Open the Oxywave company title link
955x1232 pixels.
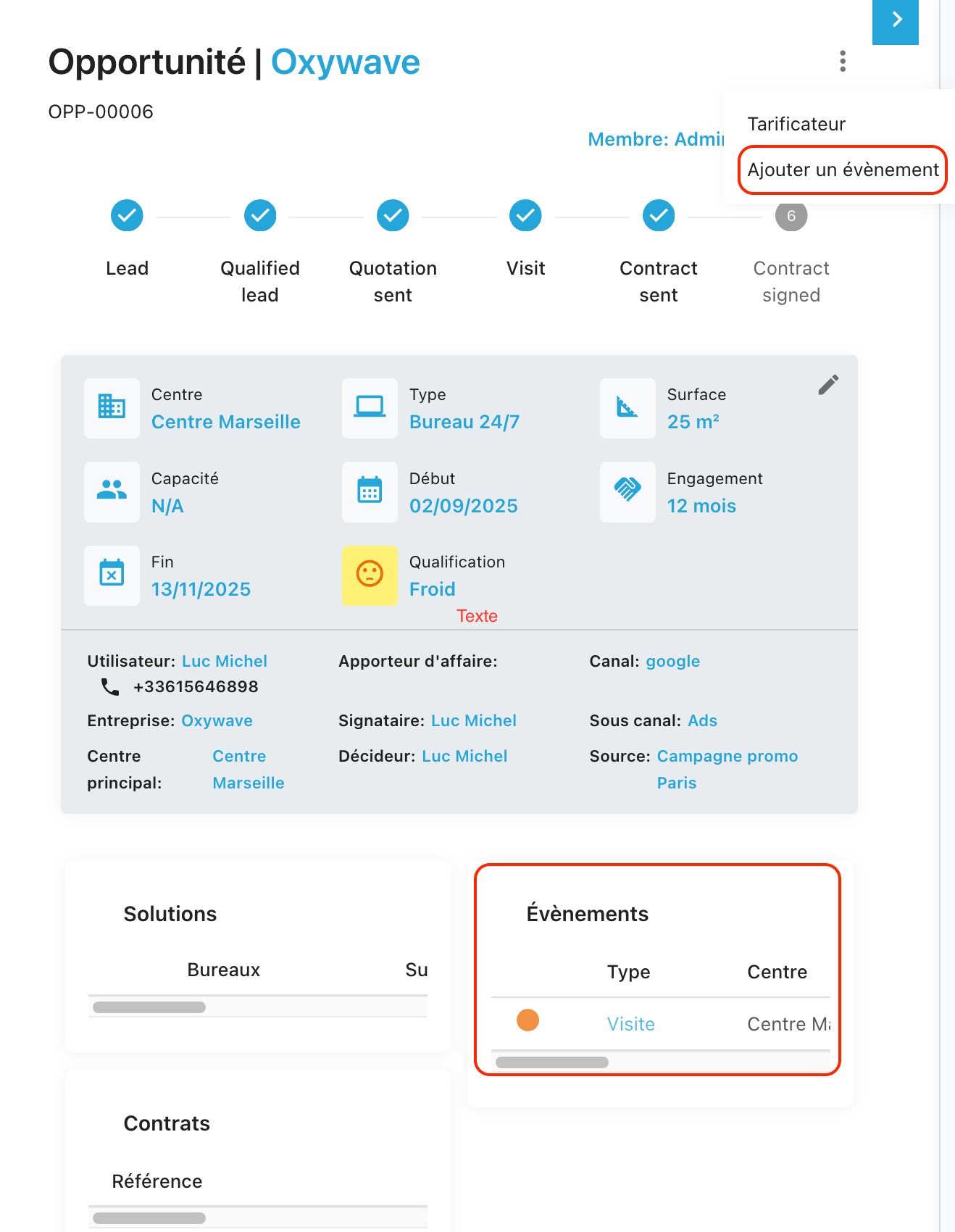(x=345, y=62)
